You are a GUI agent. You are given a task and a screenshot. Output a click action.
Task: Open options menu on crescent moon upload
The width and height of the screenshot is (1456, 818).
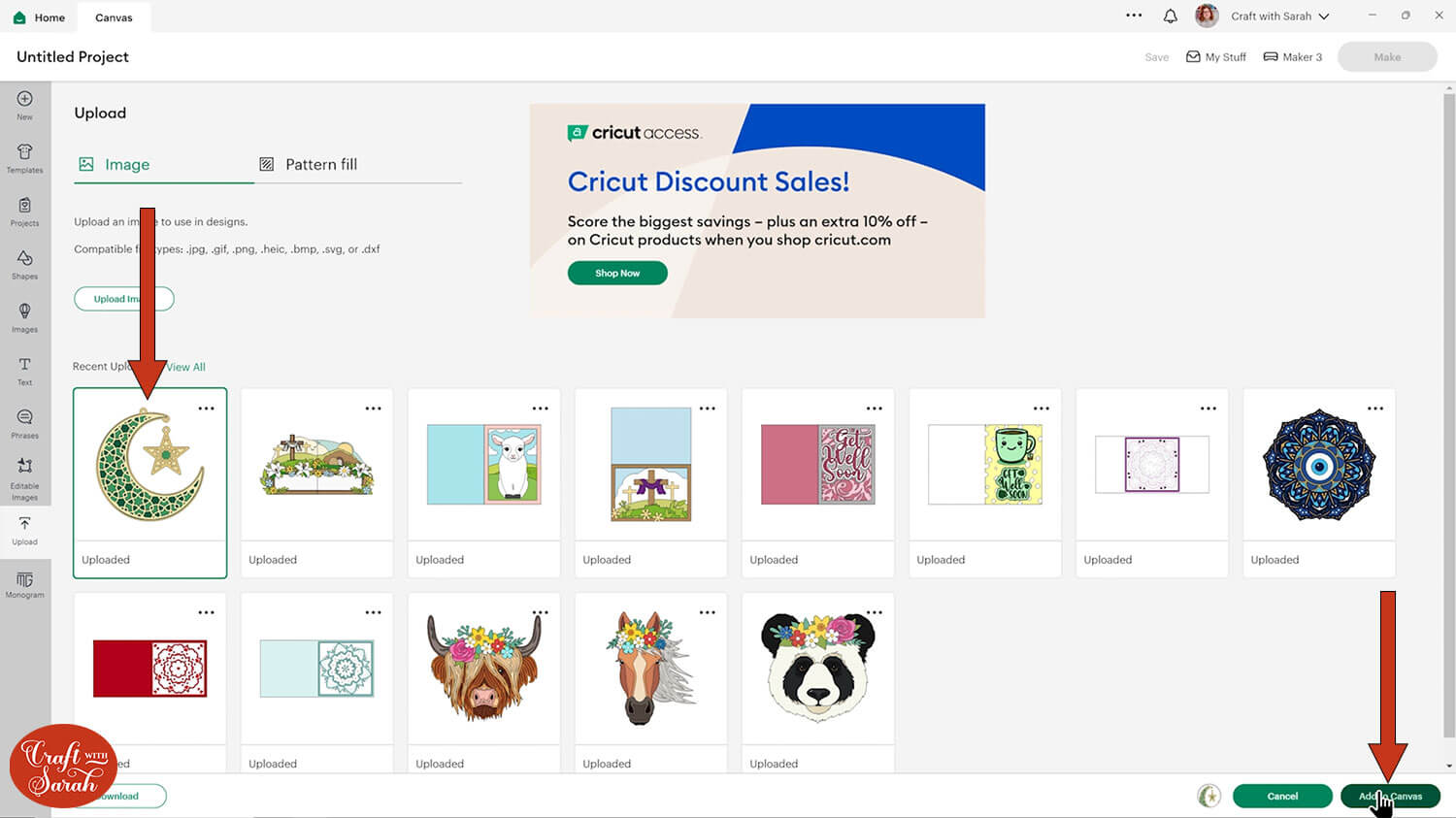206,409
